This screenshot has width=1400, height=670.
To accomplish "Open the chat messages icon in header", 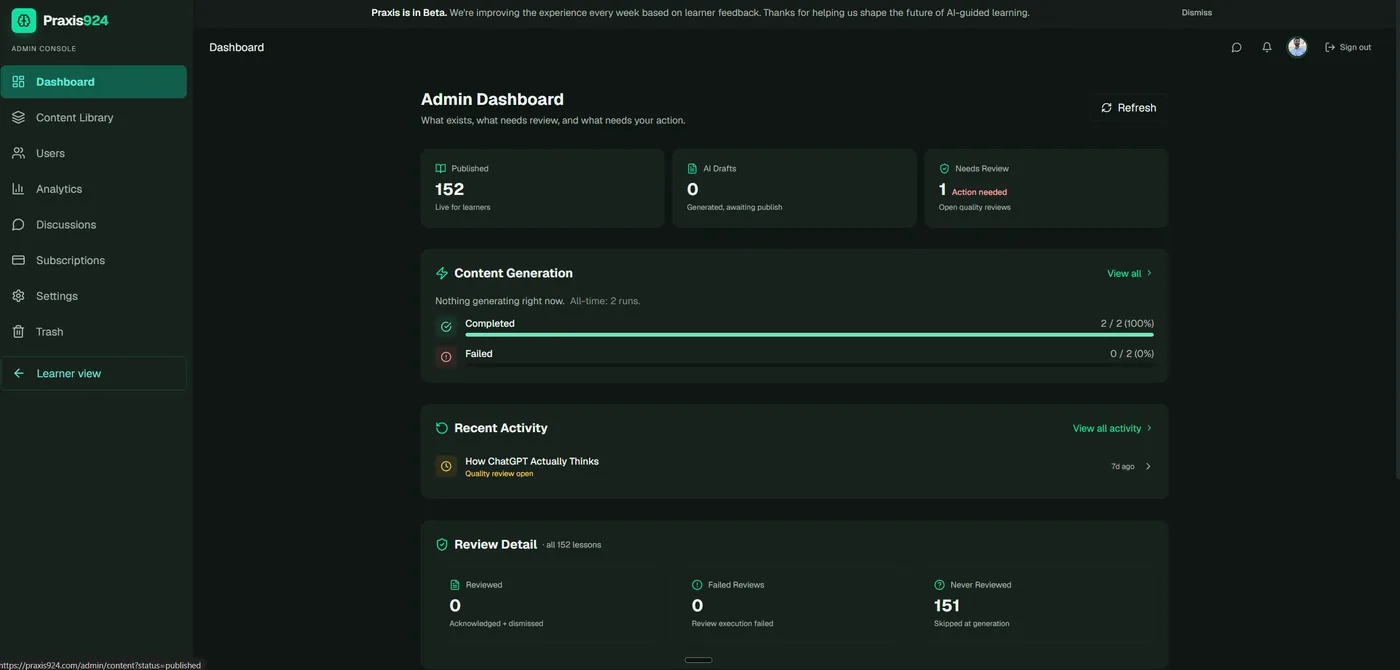I will tap(1236, 47).
